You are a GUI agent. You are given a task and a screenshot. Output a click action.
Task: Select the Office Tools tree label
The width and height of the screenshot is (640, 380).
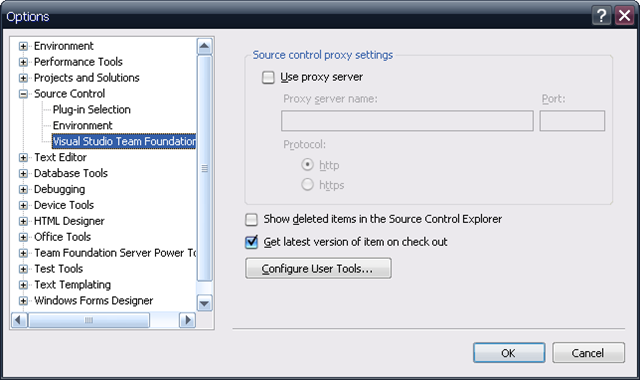[62, 237]
